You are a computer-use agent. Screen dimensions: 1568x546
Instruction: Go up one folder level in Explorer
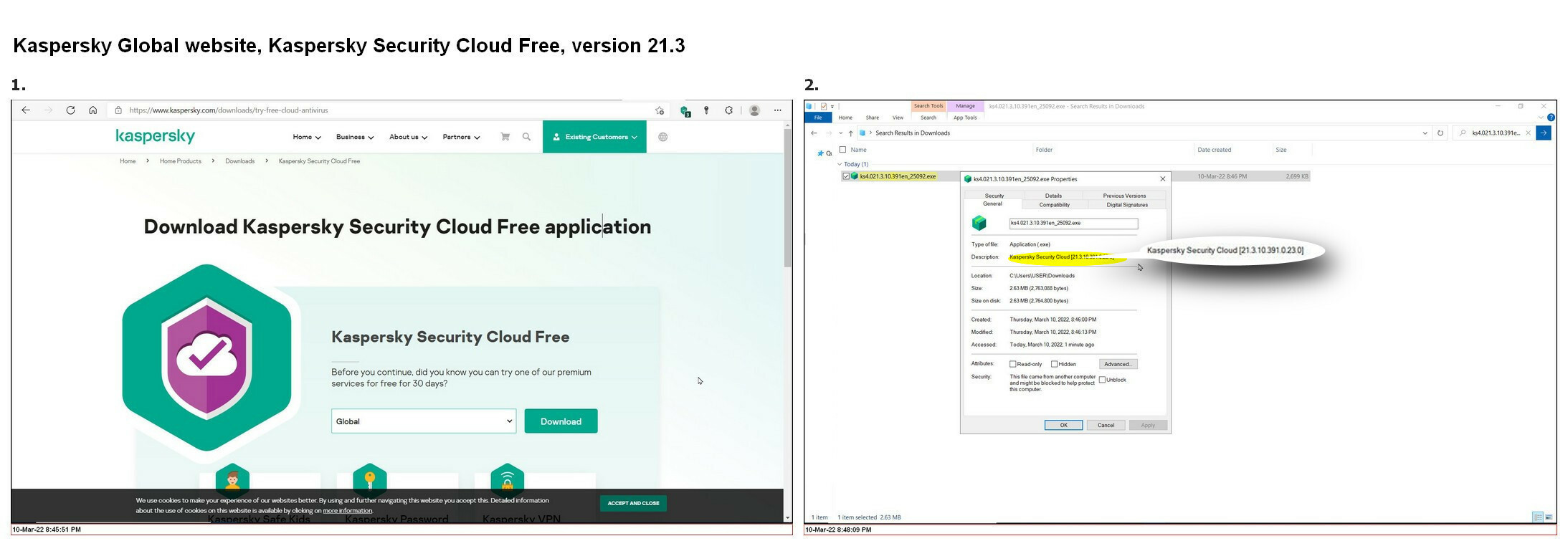851,133
